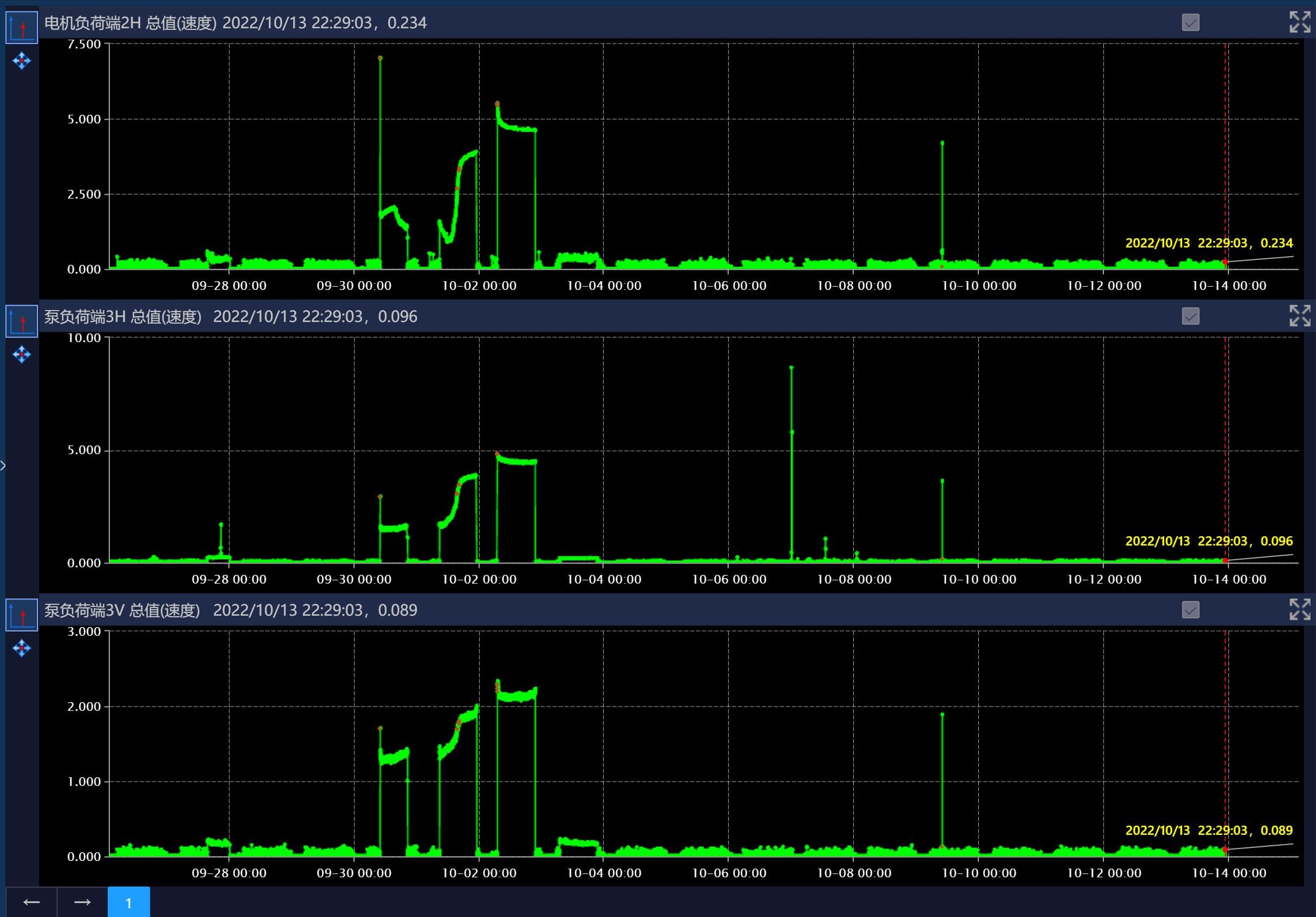Image resolution: width=1316 pixels, height=917 pixels.
Task: Toggle the checkbox on the 泵负荷端3V chart header
Action: pyautogui.click(x=1190, y=610)
